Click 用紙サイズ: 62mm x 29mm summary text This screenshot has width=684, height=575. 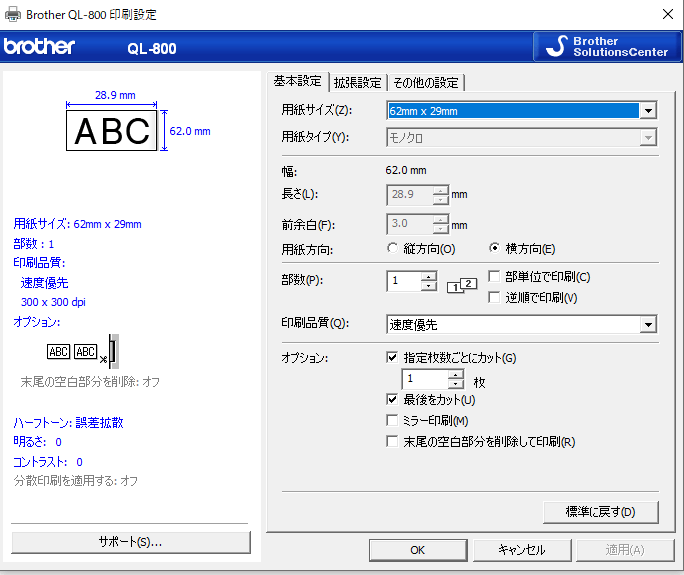tap(77, 224)
